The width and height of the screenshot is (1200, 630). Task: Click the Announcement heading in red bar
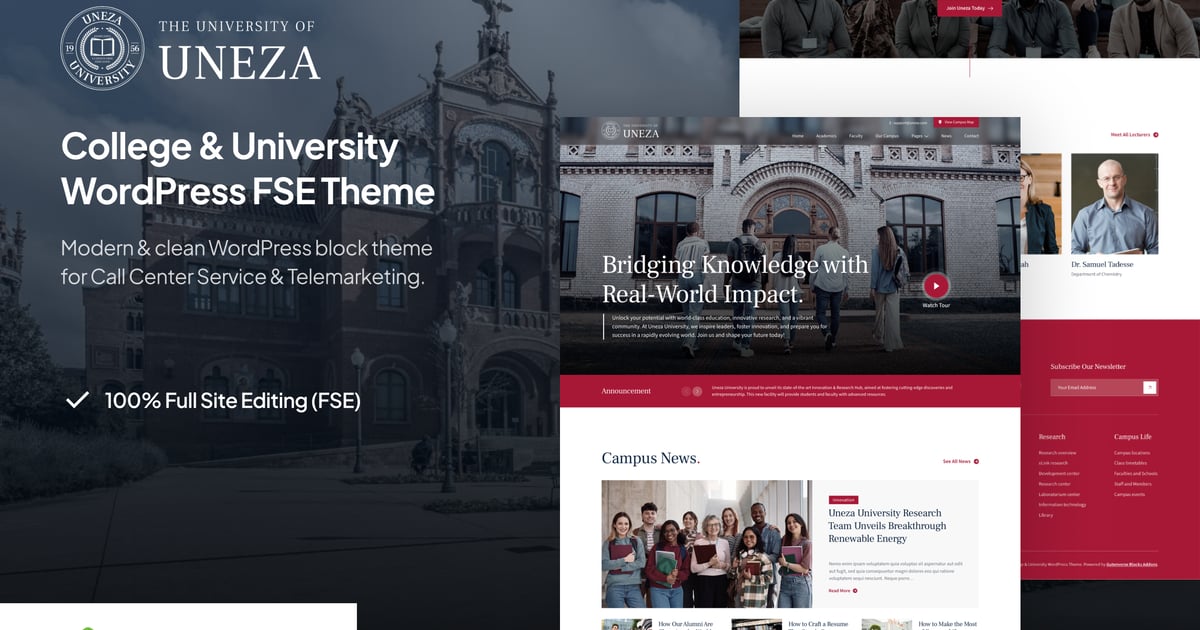click(626, 391)
